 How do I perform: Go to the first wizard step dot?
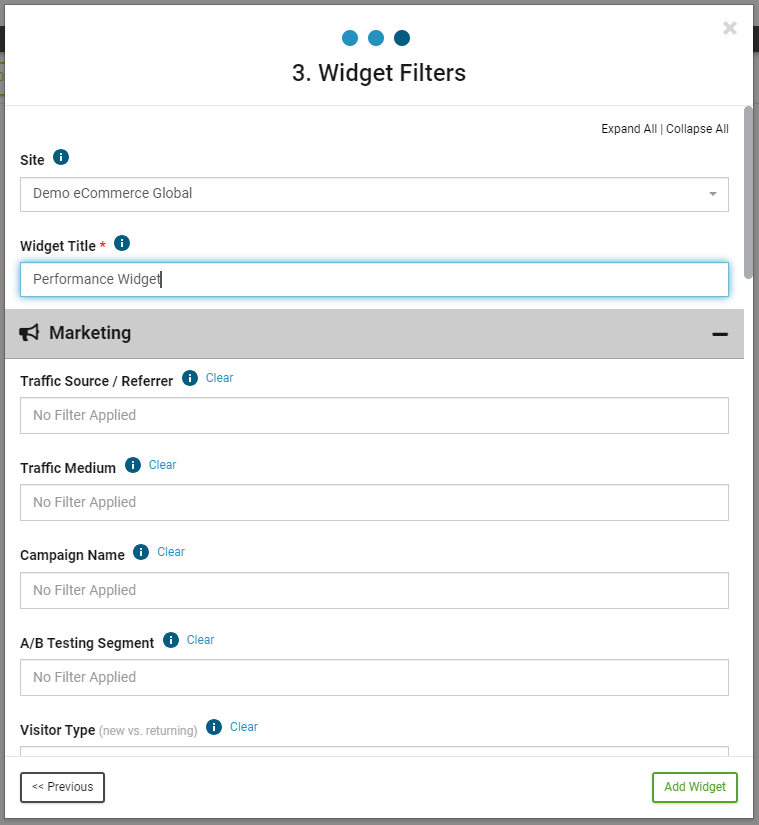[x=350, y=38]
